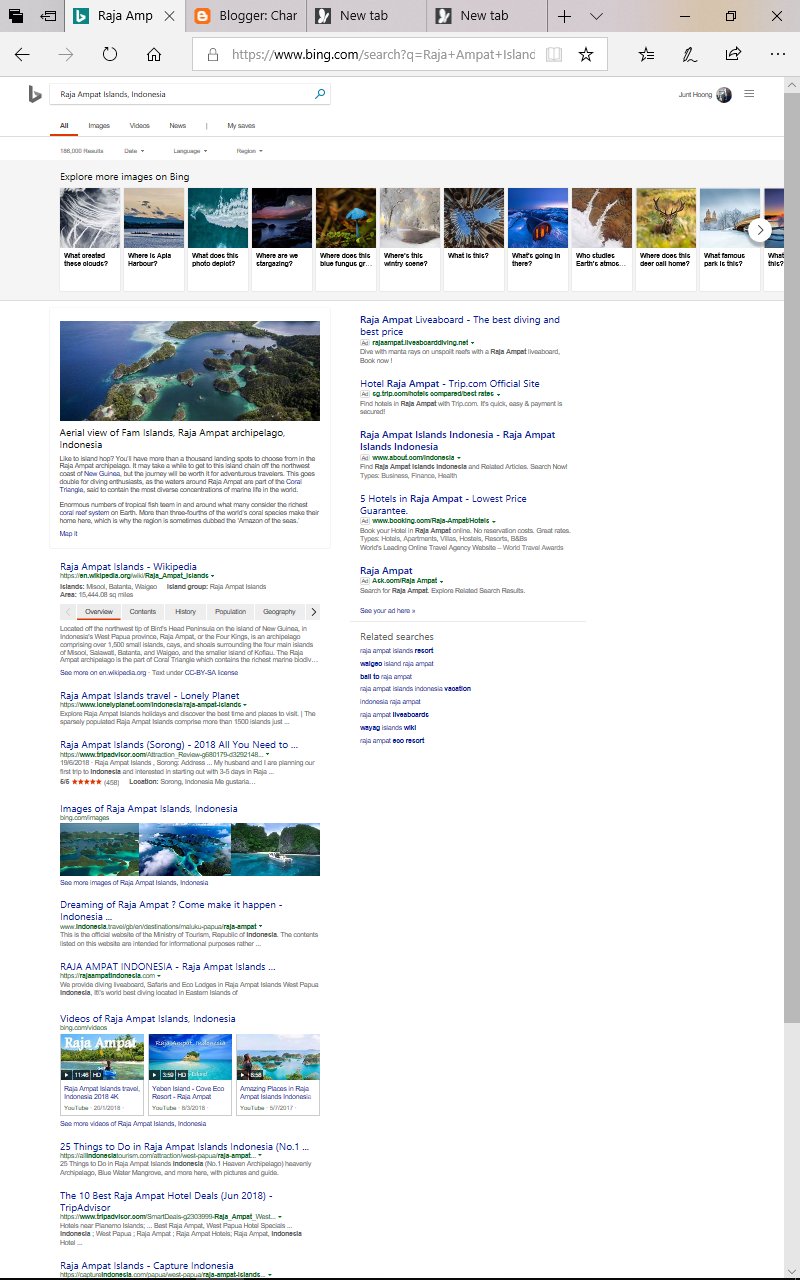Screen dimensions: 800x1280
Task: Expand the Date filter dropdown
Action: [x=134, y=151]
